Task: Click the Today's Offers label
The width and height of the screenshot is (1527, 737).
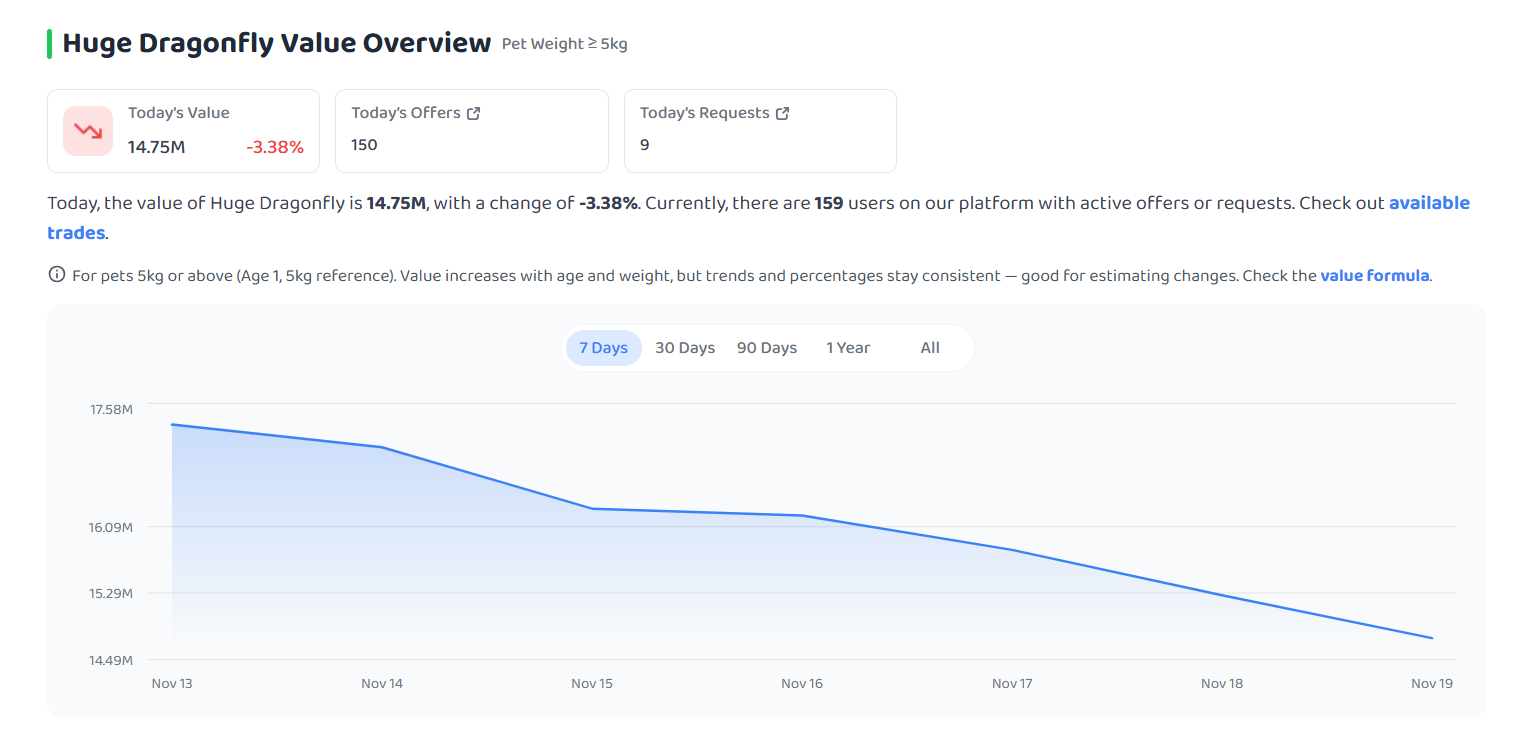Action: coord(406,113)
